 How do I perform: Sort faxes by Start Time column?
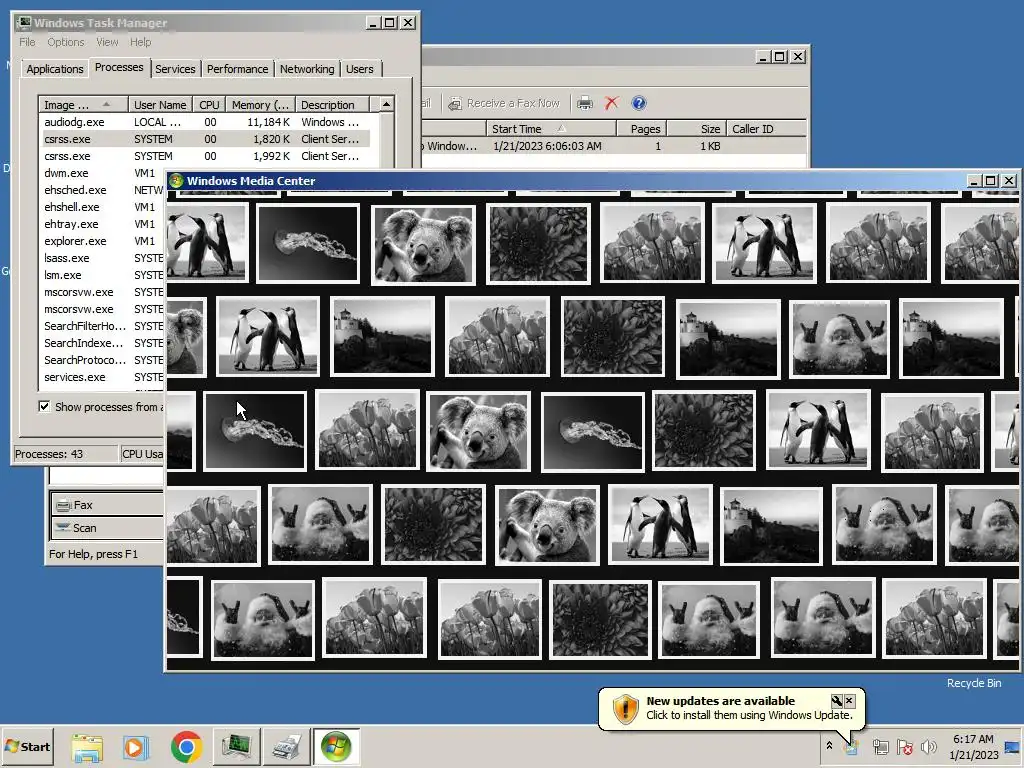[x=551, y=129]
